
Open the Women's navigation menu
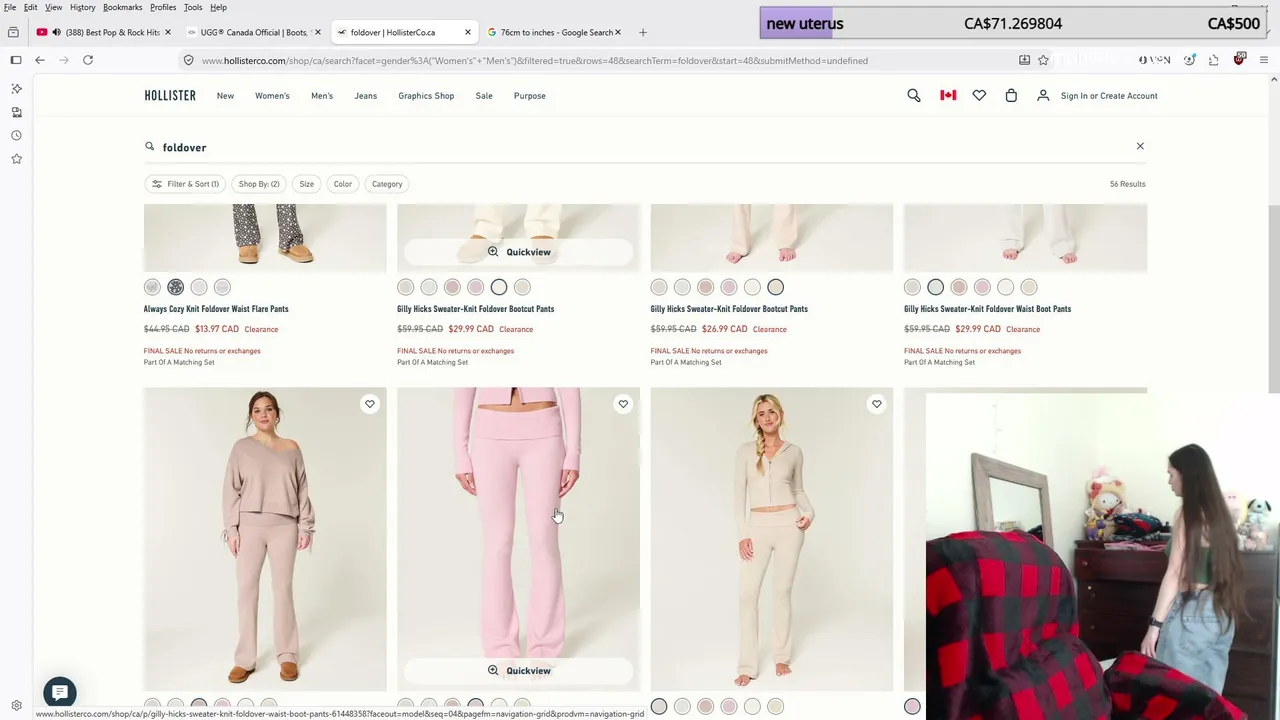click(272, 96)
